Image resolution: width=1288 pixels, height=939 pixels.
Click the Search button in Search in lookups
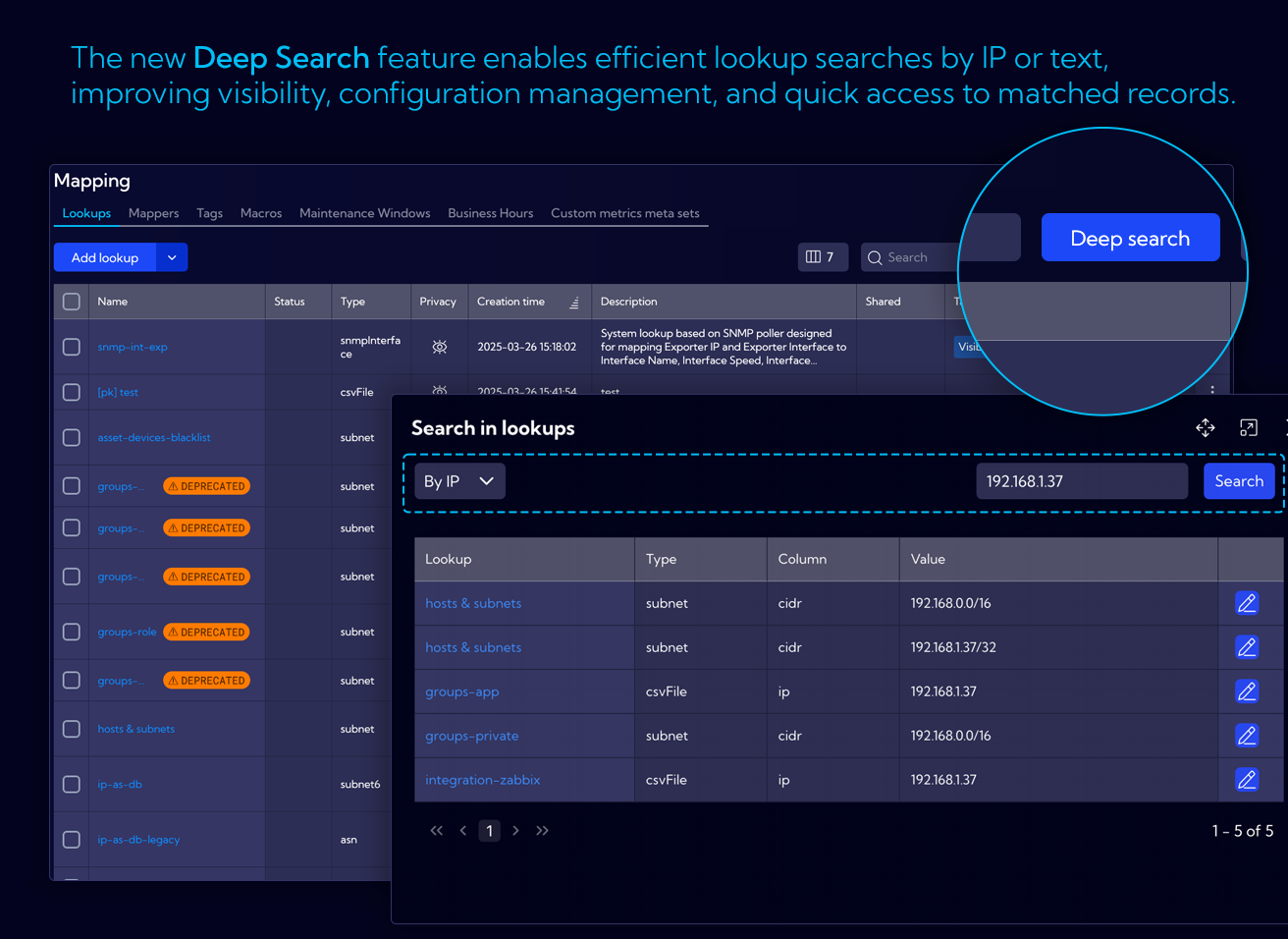(1239, 481)
